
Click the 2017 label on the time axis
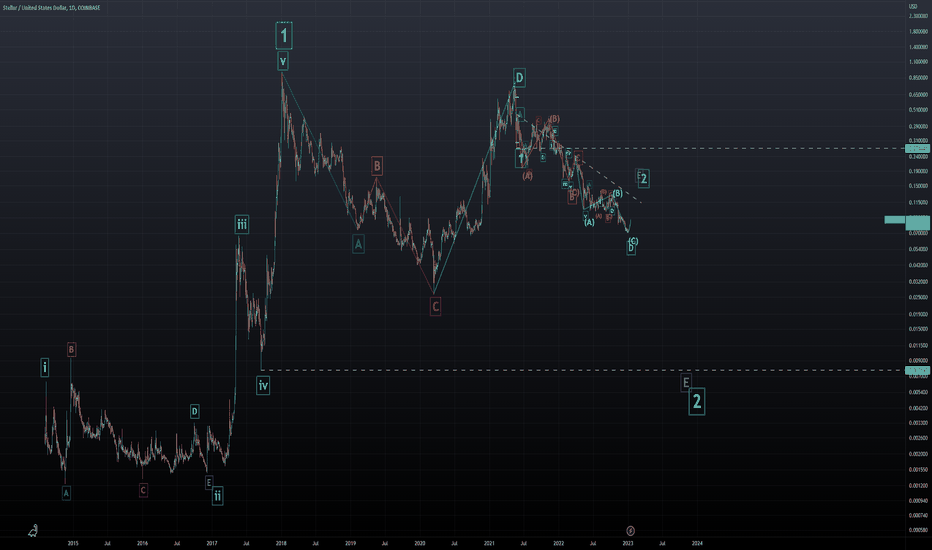[x=212, y=543]
